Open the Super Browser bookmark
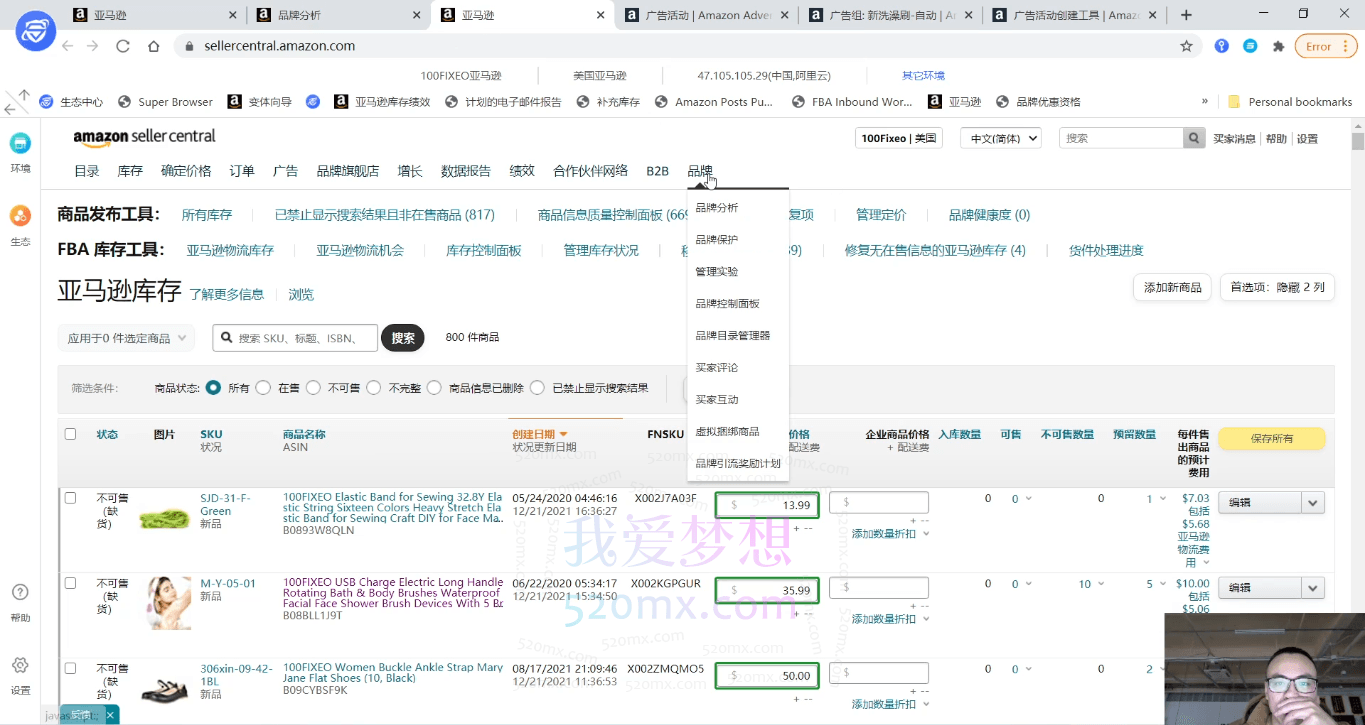 [x=166, y=102]
